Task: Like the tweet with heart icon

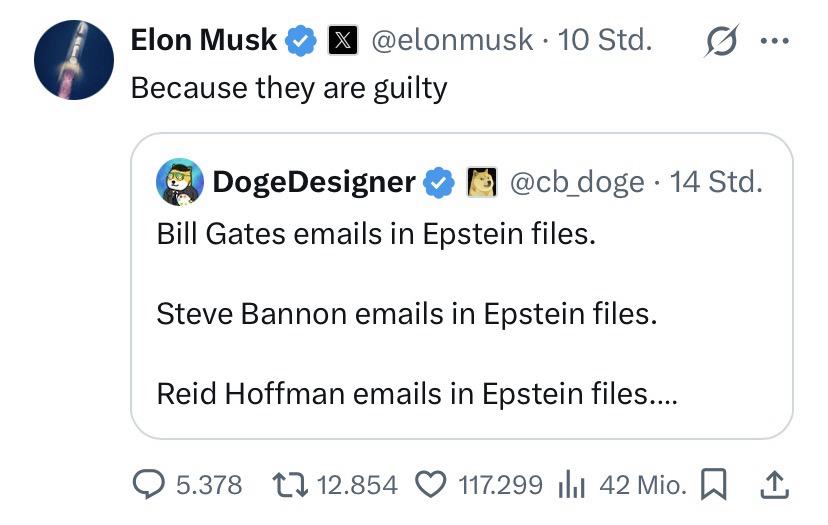Action: [x=430, y=485]
